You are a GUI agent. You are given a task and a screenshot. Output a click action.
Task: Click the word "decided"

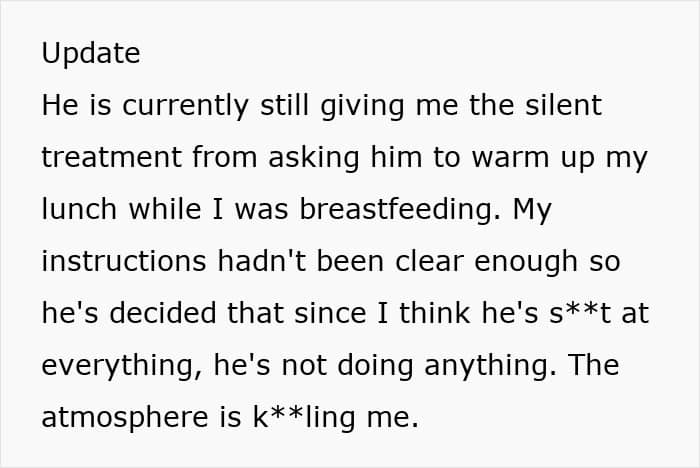point(162,313)
